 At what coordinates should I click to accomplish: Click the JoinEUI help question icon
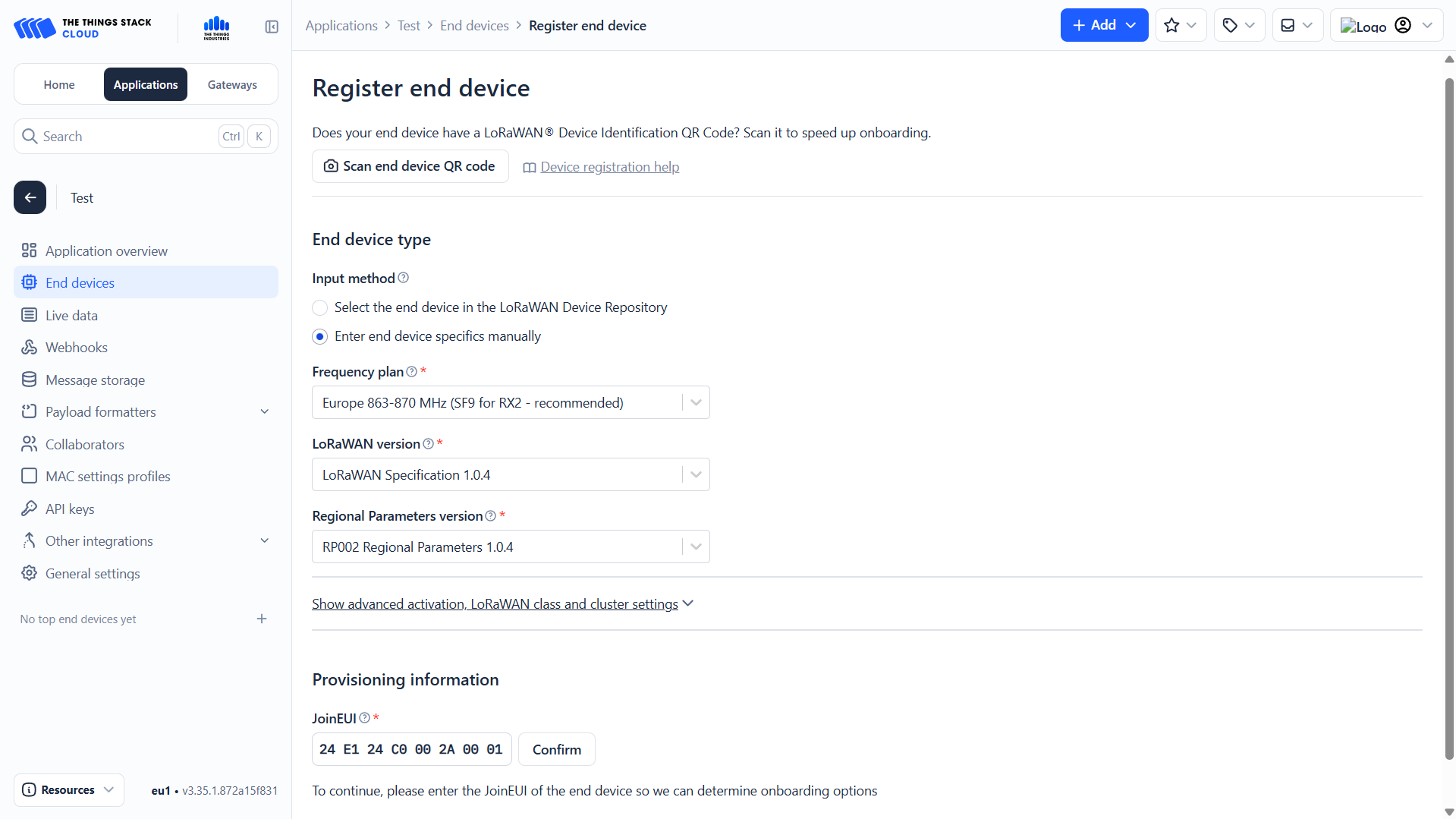pyautogui.click(x=365, y=718)
